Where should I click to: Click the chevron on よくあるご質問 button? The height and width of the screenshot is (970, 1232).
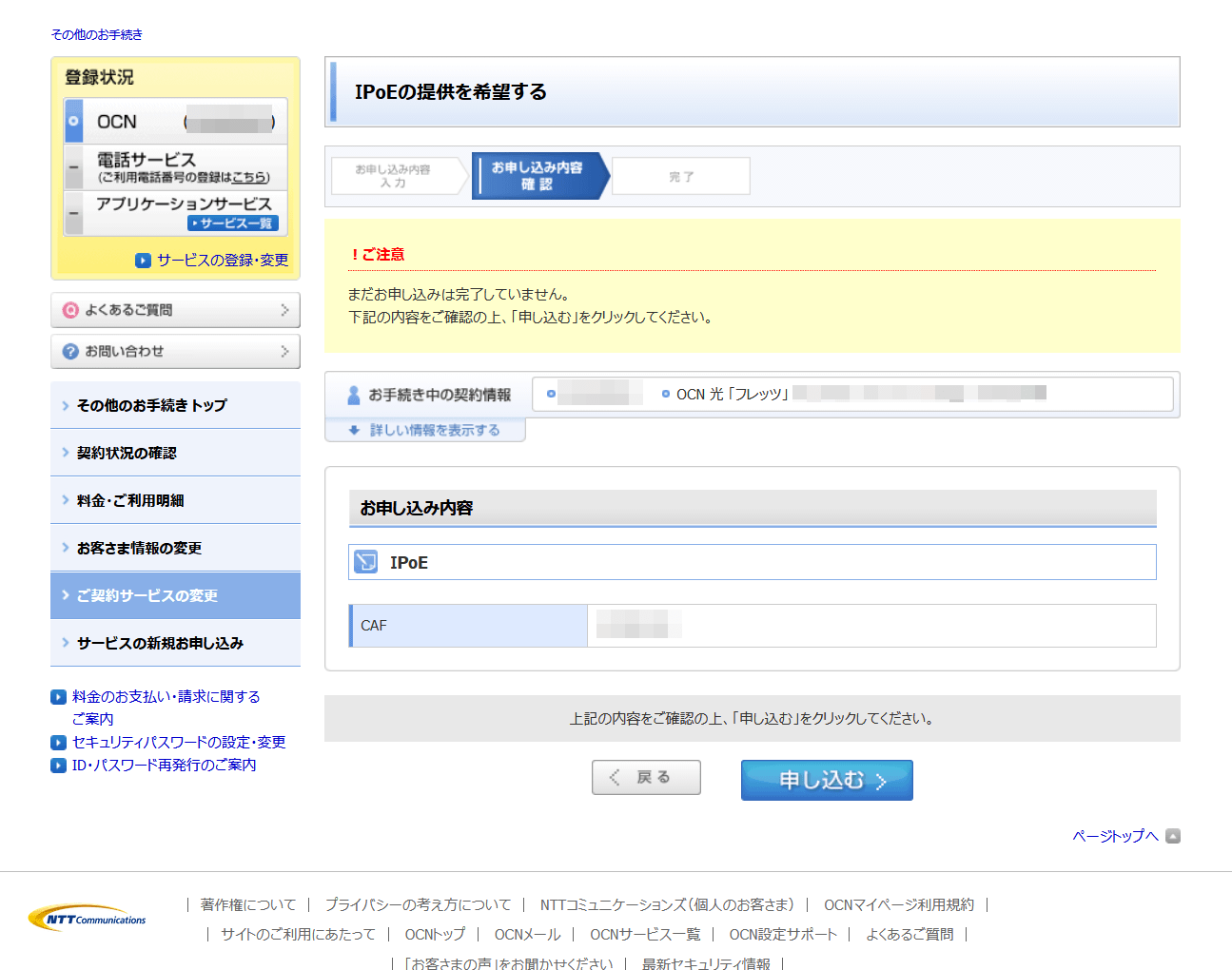[284, 310]
